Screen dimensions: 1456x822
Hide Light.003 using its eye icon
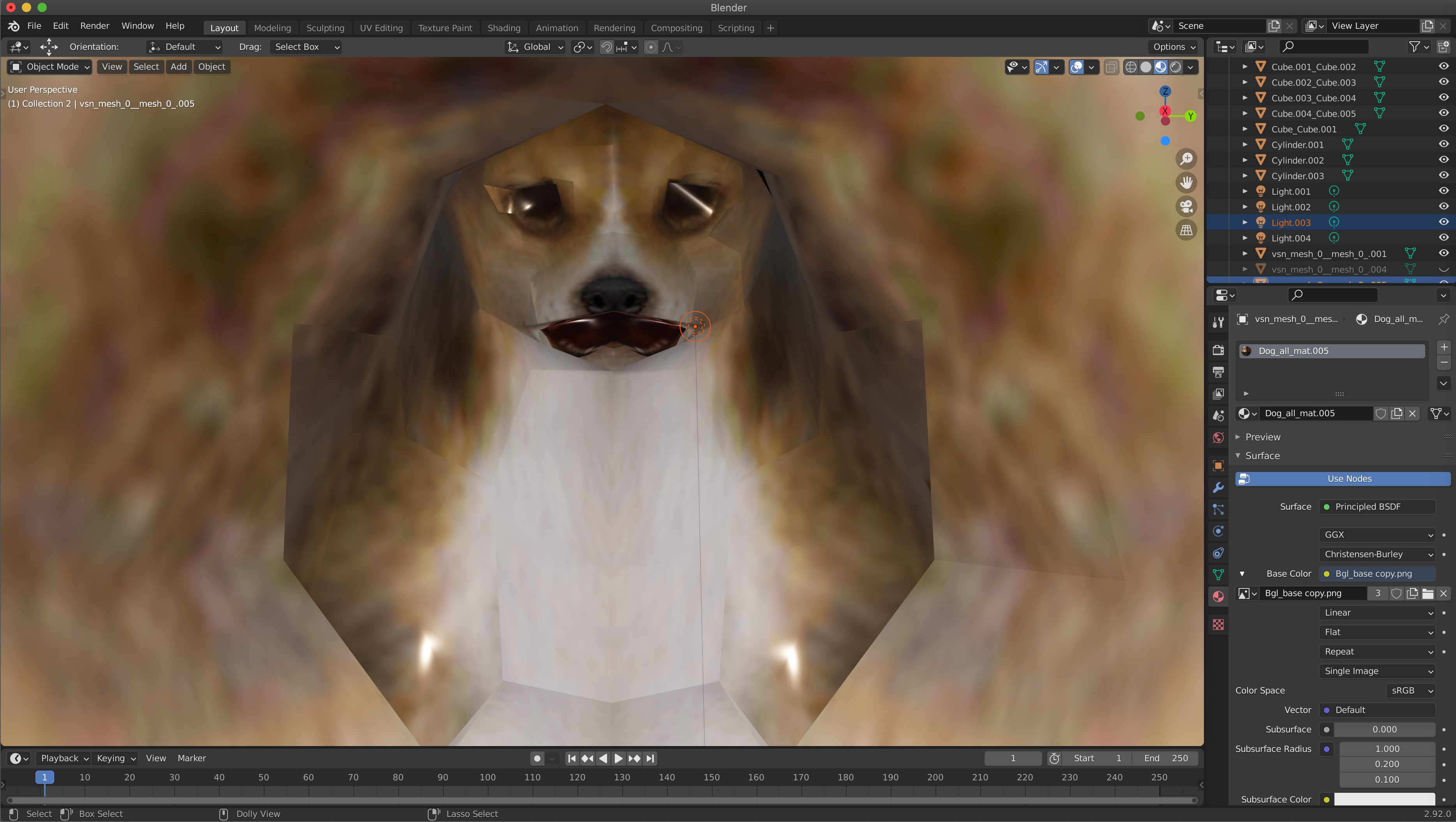click(x=1443, y=222)
